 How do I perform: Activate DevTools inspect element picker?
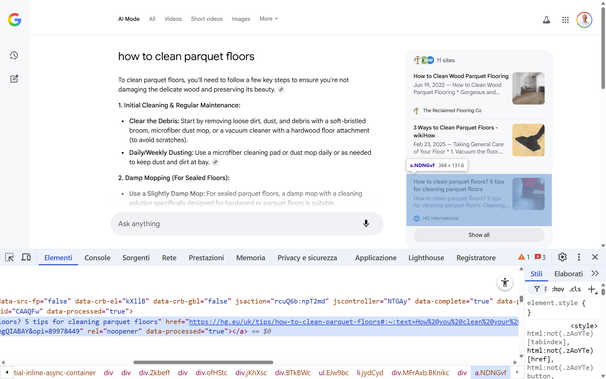(9, 257)
